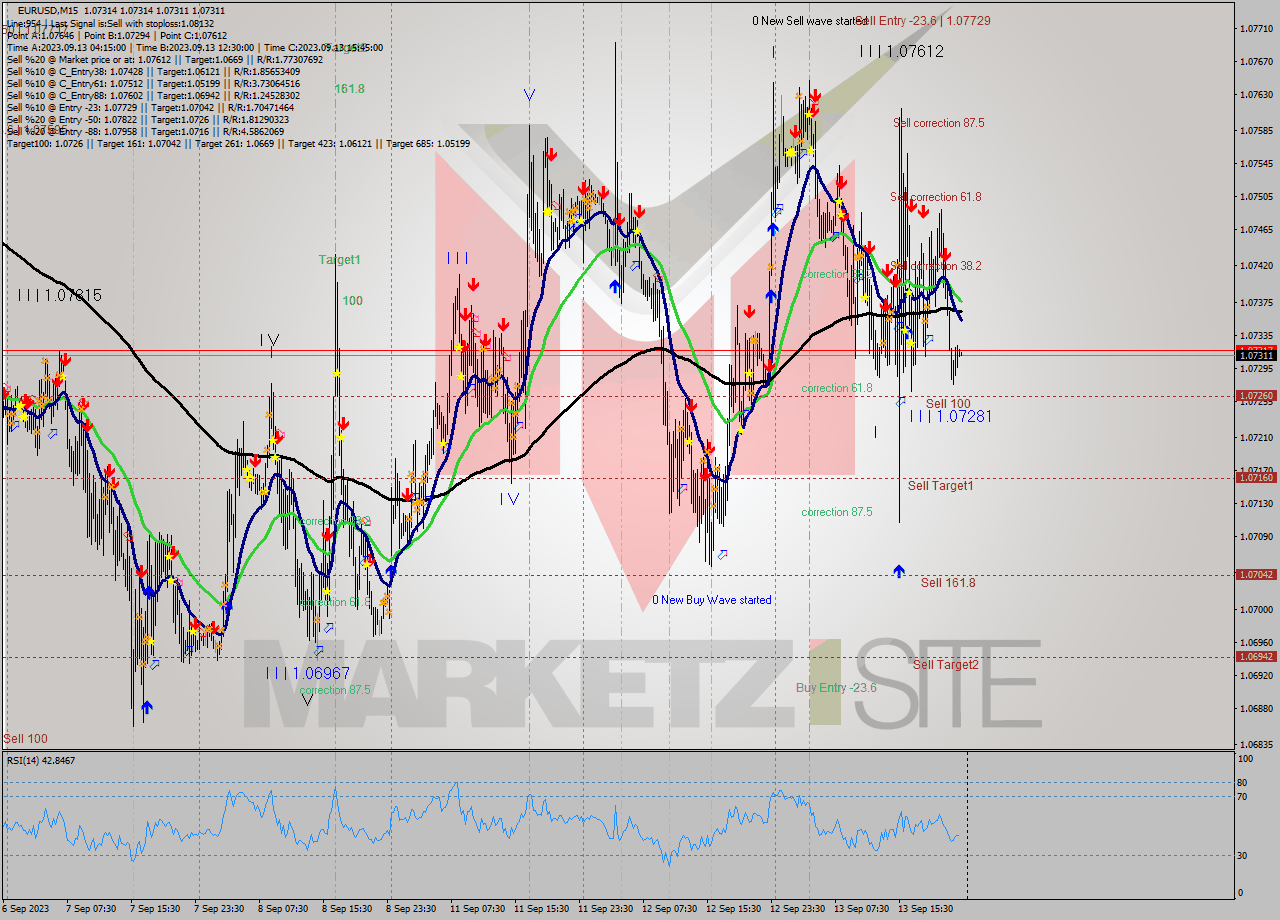
Task: Click the red 1.07042 price level tag
Action: pos(1256,575)
